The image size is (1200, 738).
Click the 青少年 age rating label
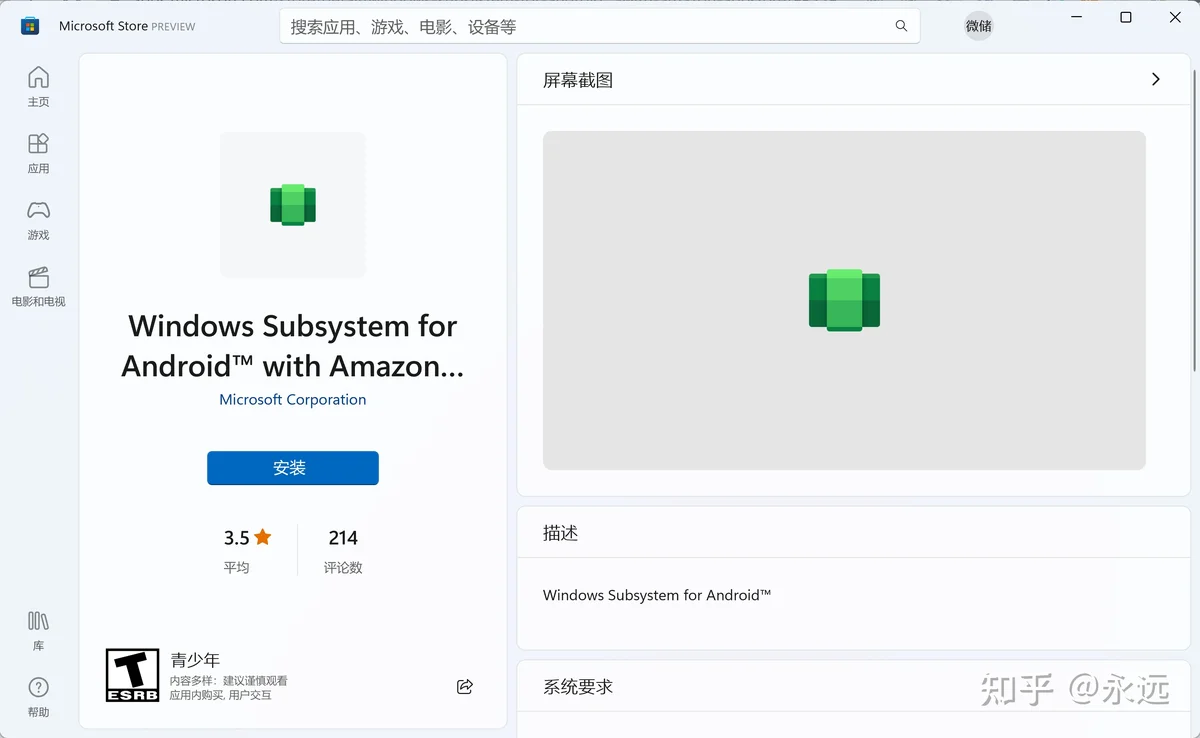coord(195,660)
